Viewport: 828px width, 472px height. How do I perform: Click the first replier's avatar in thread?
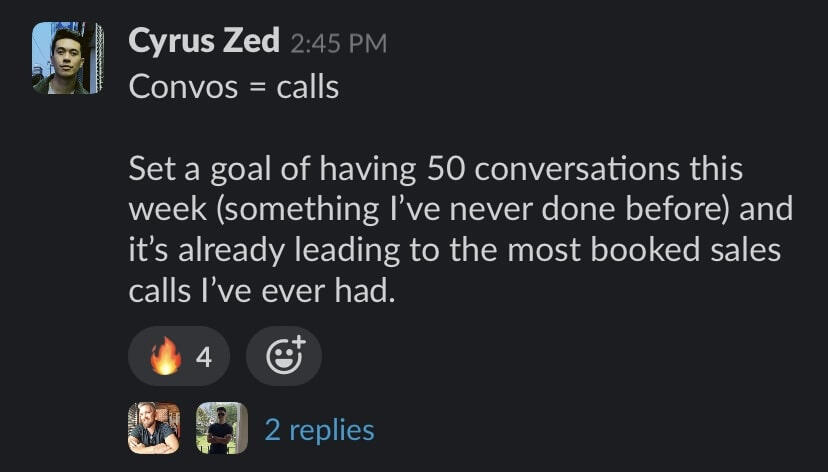pyautogui.click(x=154, y=429)
